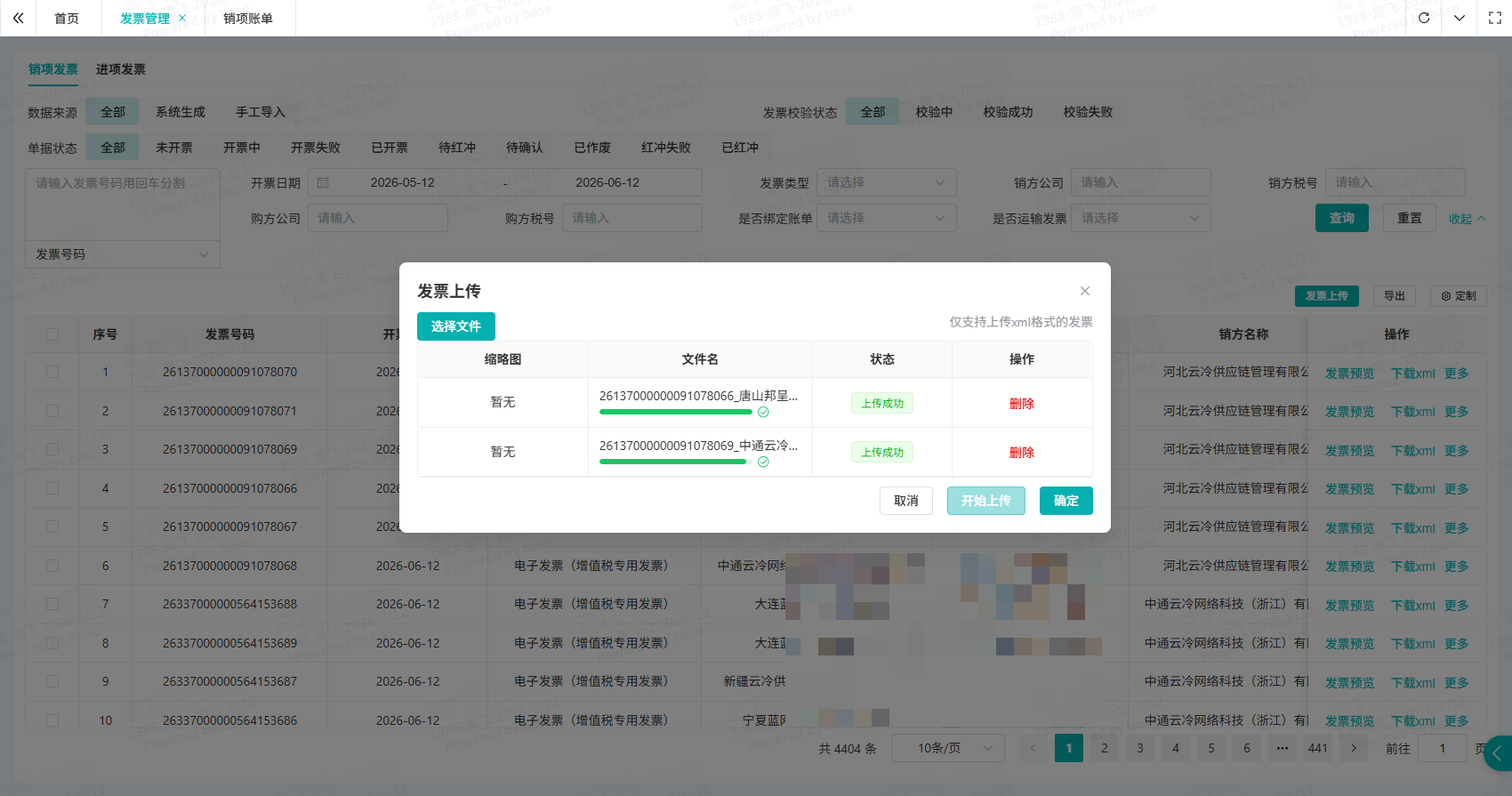Click the 前往 page number input
1512x796 pixels.
pos(1443,748)
